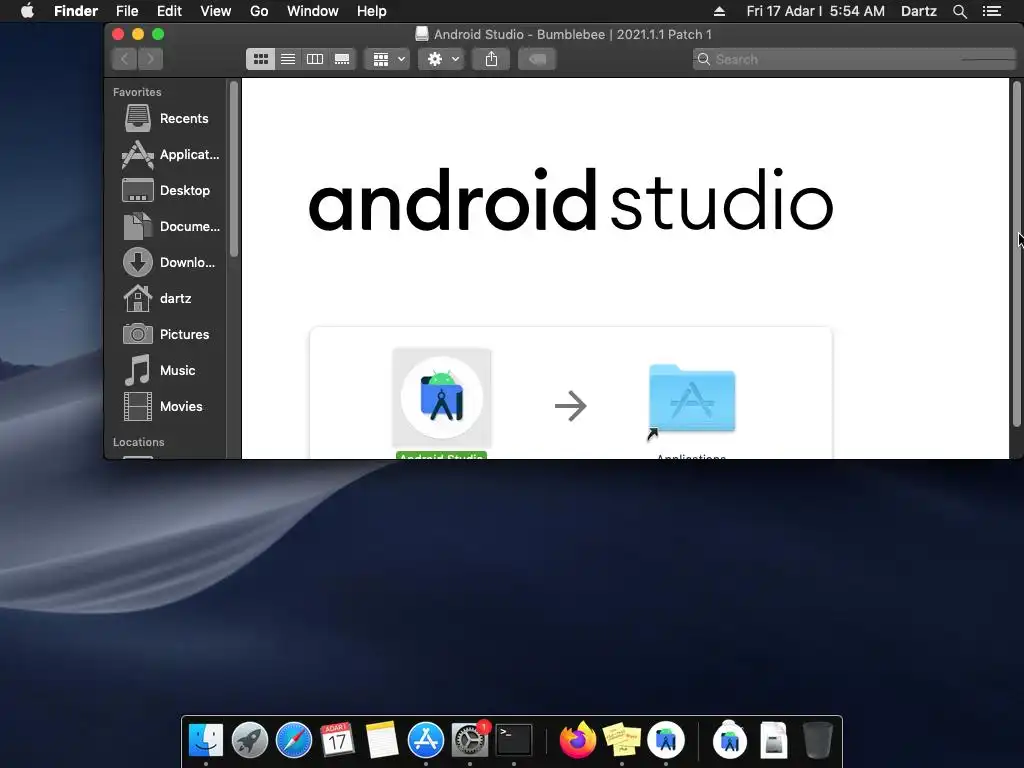Screen dimensions: 1024x768
Task: Open Movies in the sidebar
Action: (x=162, y=406)
